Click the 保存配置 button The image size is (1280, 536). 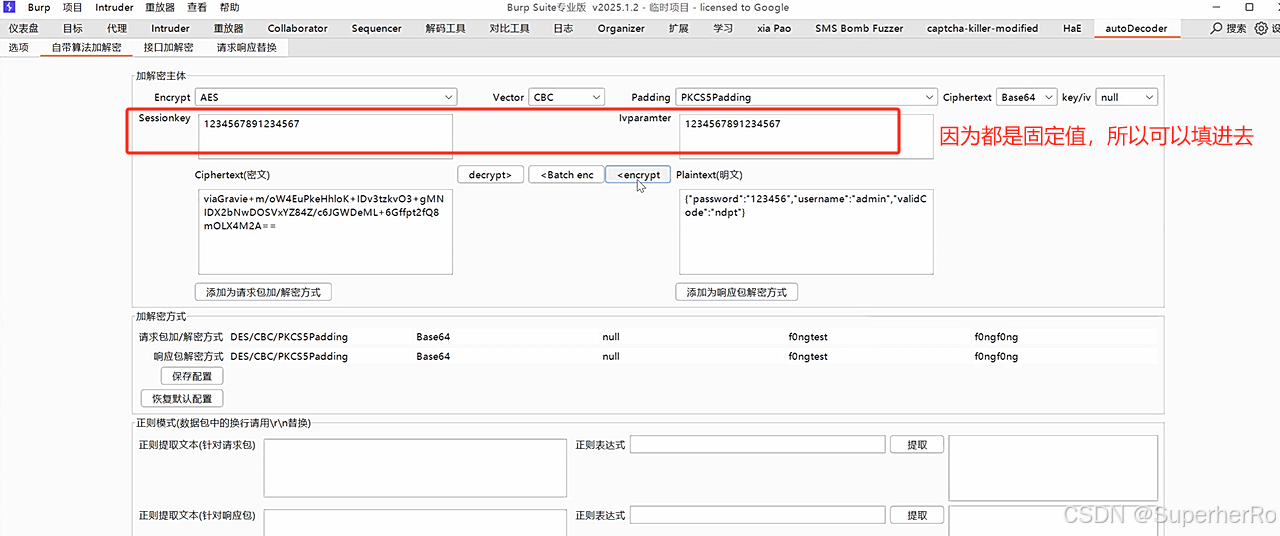click(x=192, y=377)
